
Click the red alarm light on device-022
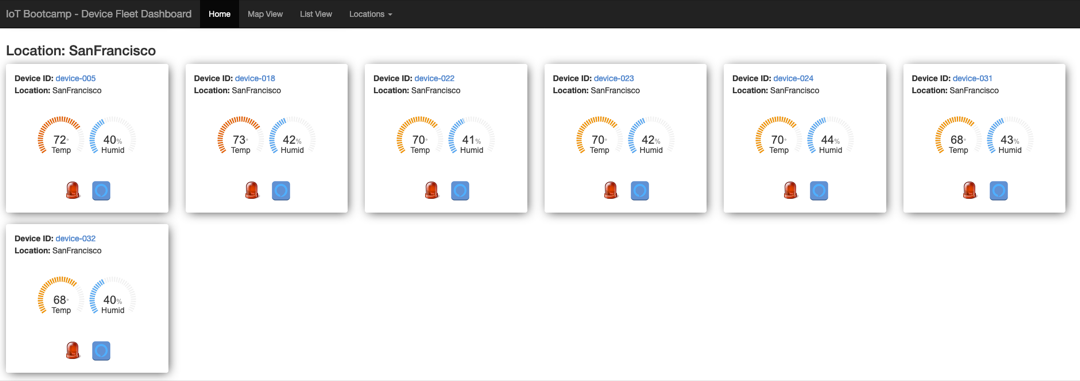point(431,191)
